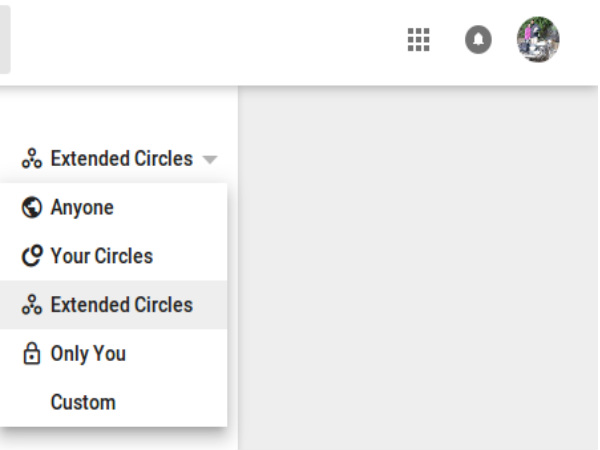600x450 pixels.
Task: Click the empty gray area right of the menu
Action: tap(420, 270)
